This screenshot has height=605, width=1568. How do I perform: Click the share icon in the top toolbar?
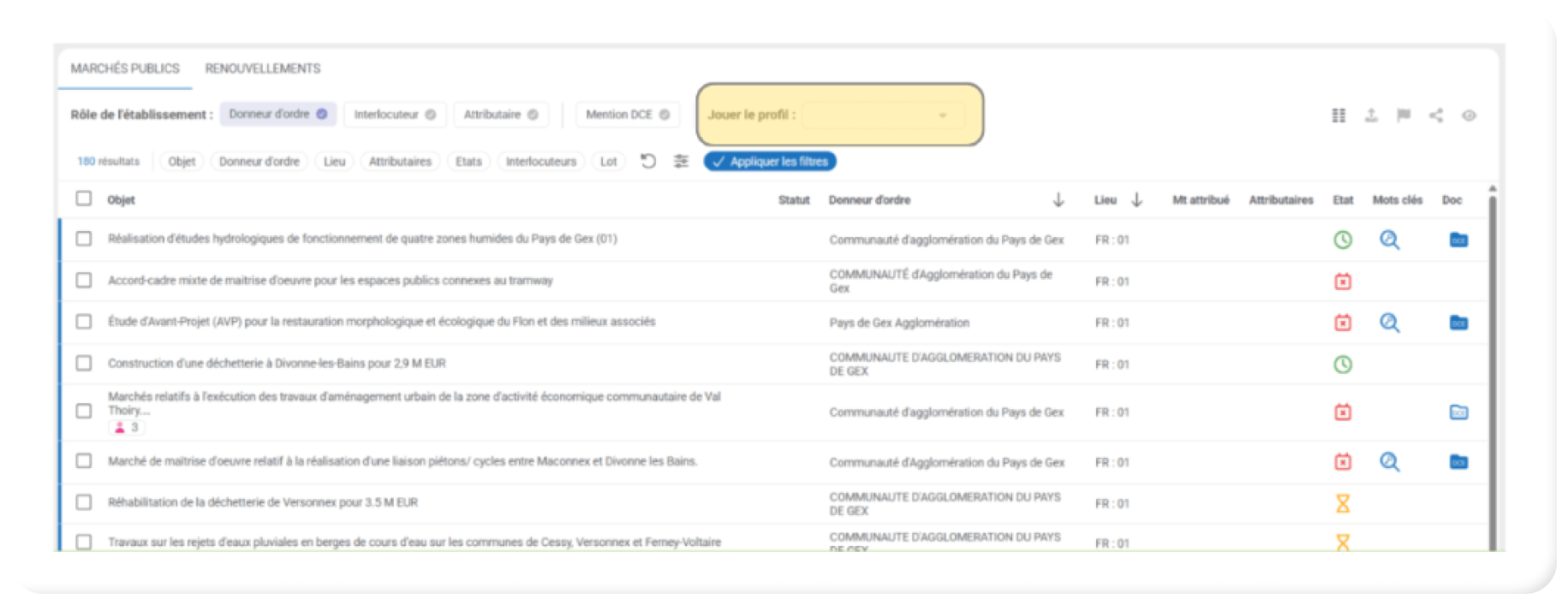point(1435,116)
